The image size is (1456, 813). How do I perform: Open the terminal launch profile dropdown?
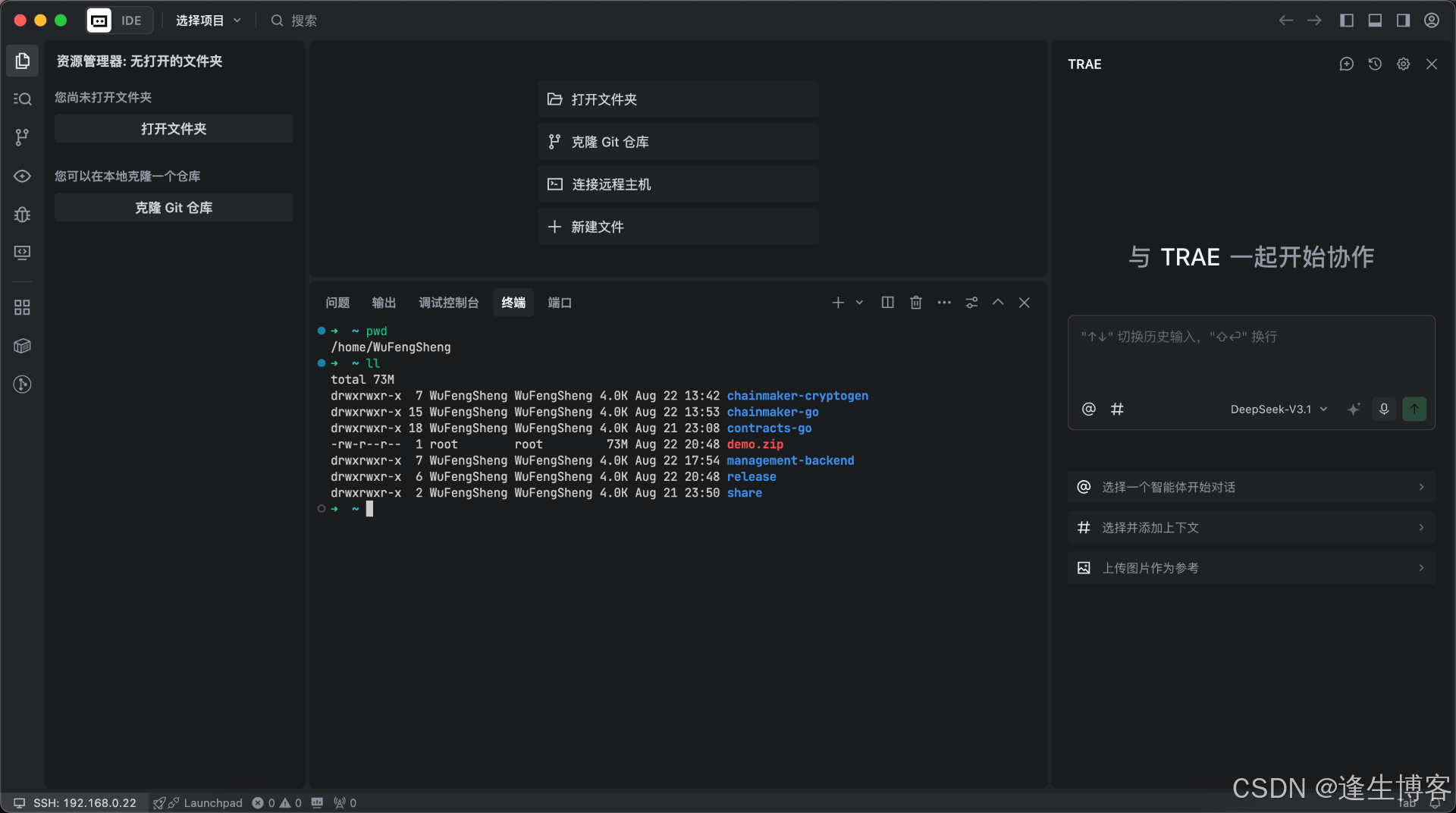click(x=859, y=303)
